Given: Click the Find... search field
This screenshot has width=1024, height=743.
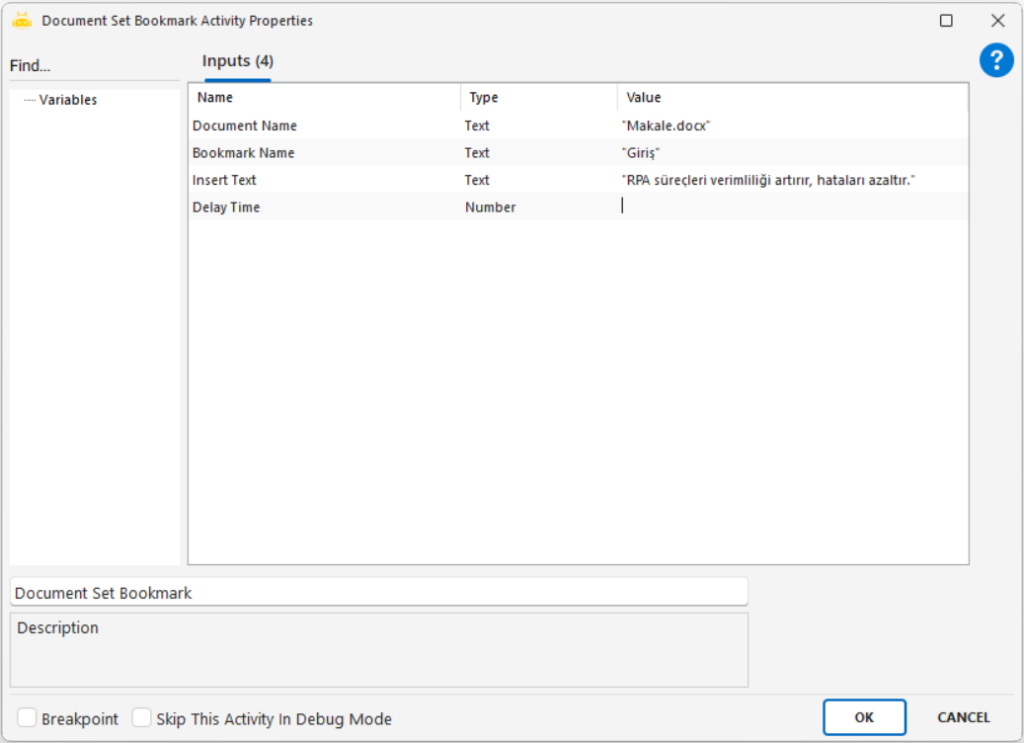Looking at the screenshot, I should point(94,66).
